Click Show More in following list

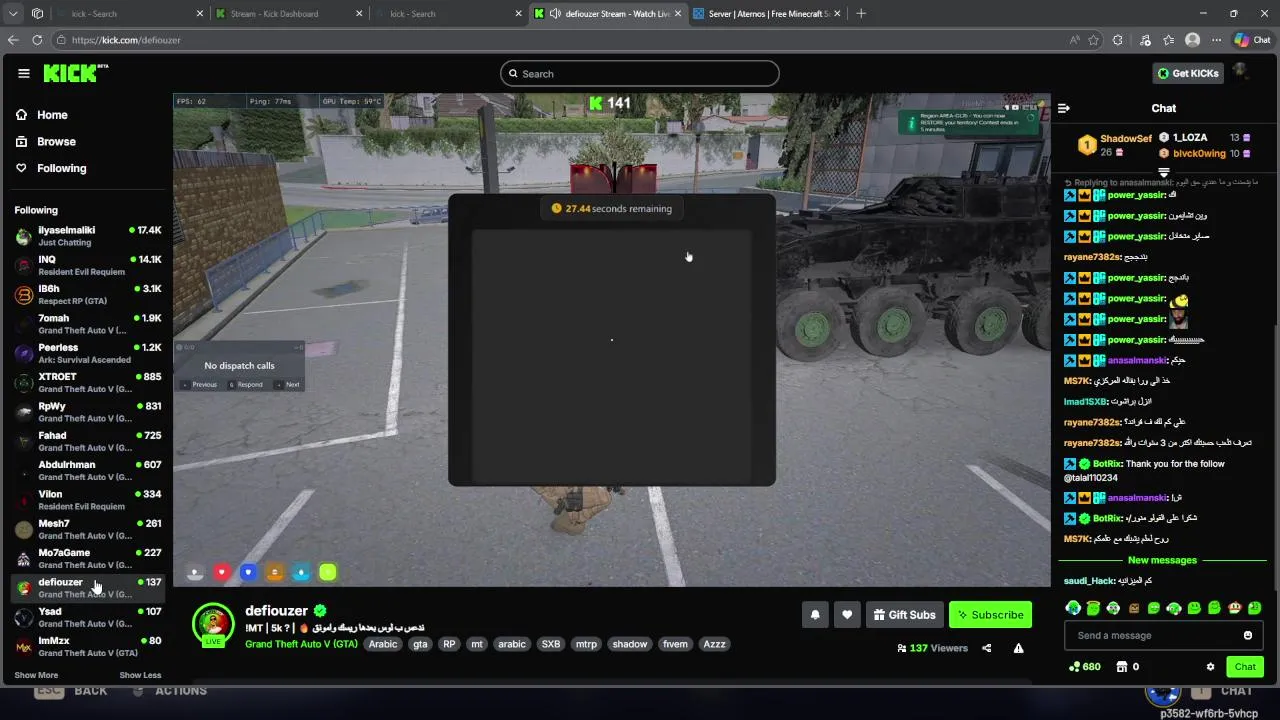36,675
